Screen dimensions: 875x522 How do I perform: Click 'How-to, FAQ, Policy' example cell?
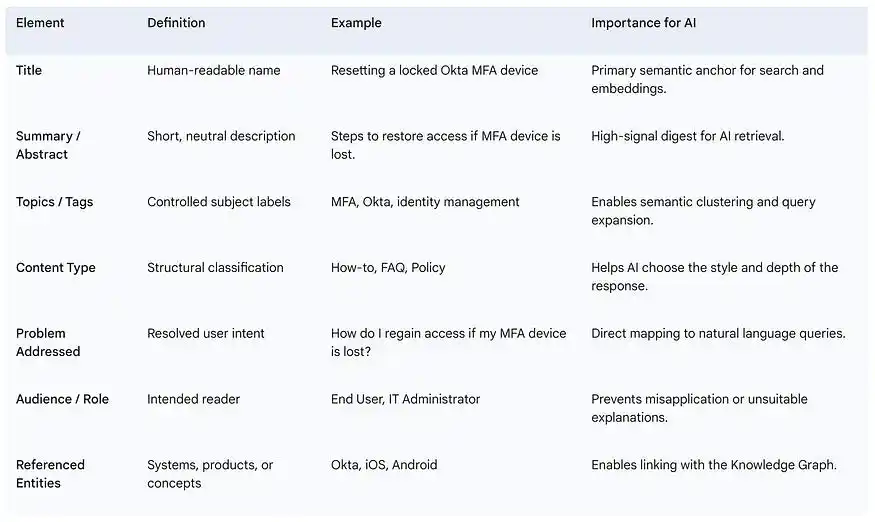pyautogui.click(x=388, y=268)
